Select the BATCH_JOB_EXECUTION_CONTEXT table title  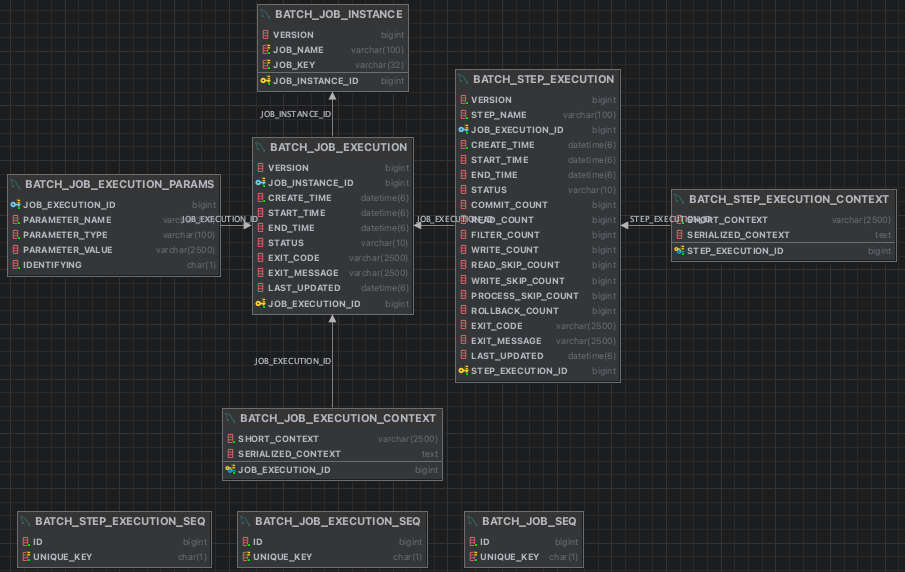click(x=338, y=418)
